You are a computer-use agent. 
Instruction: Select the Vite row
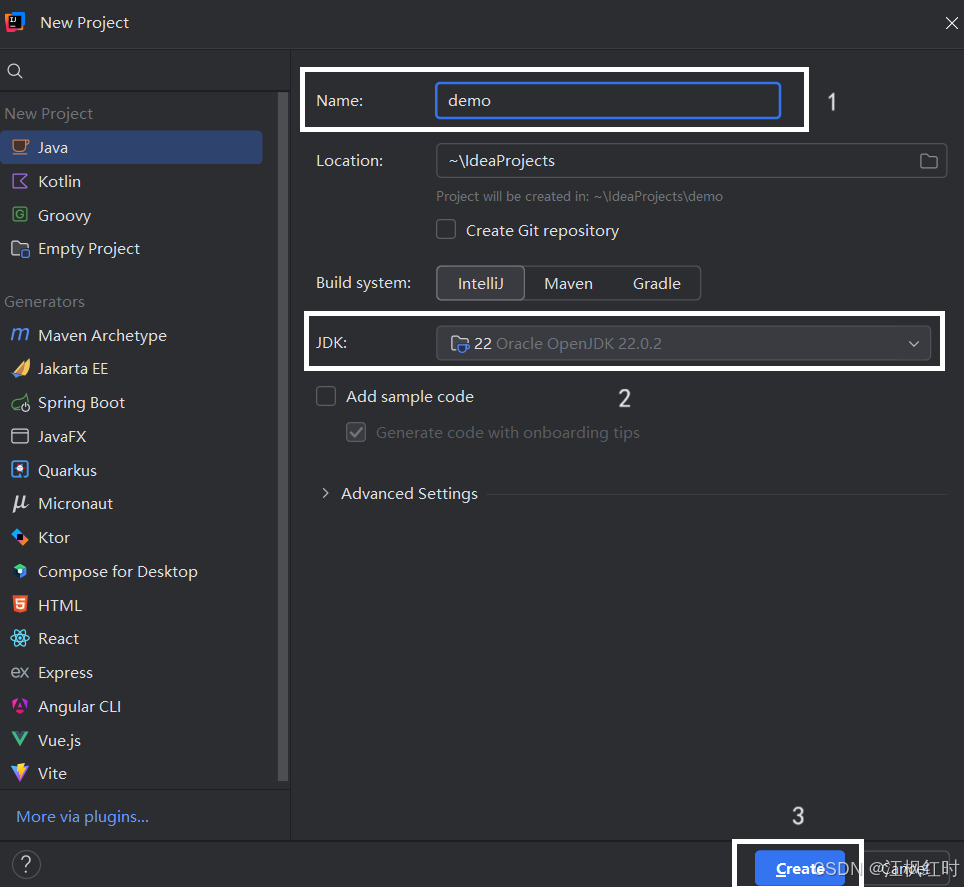[132, 773]
